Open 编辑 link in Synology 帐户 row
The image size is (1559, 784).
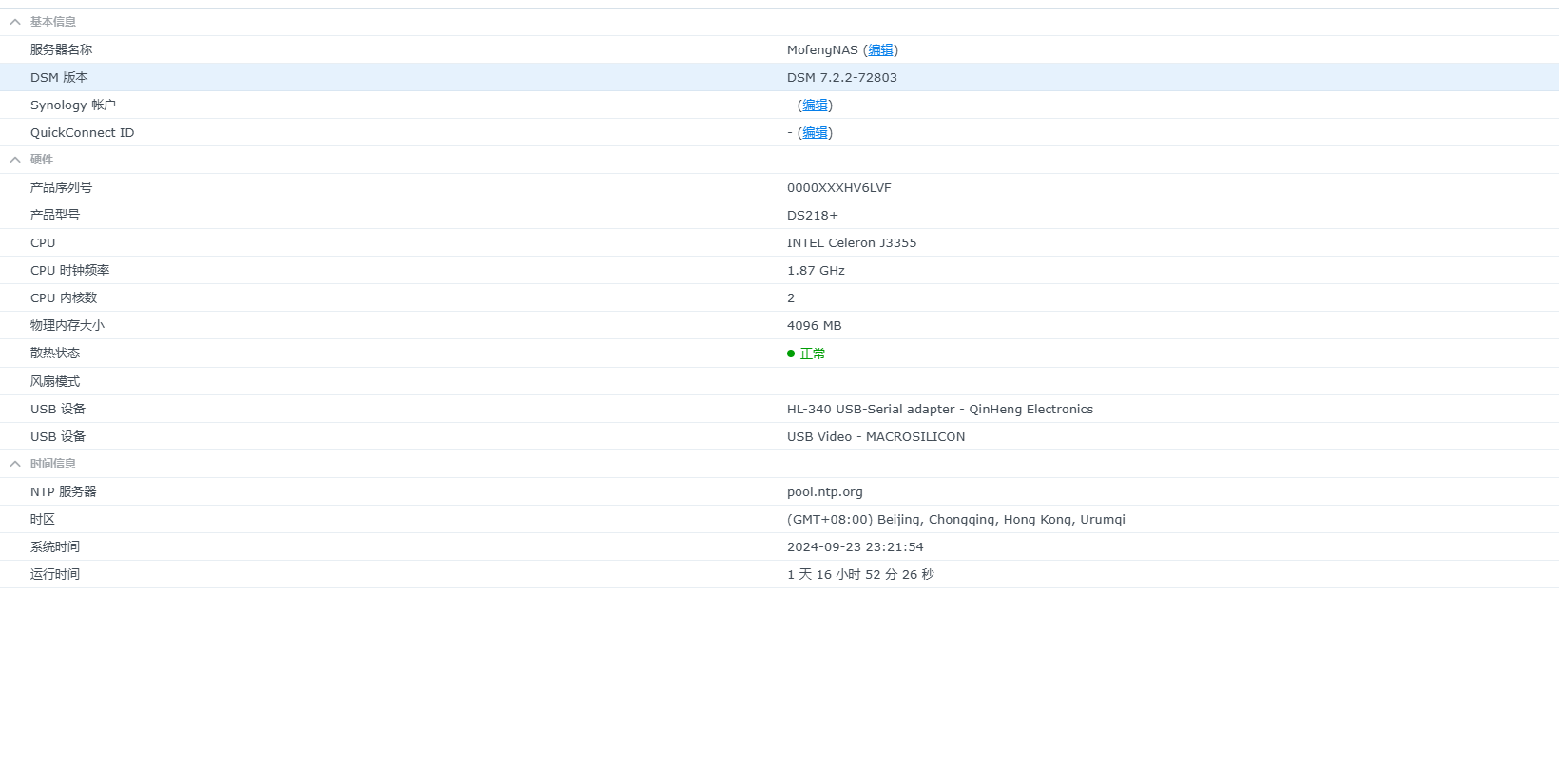tap(815, 105)
